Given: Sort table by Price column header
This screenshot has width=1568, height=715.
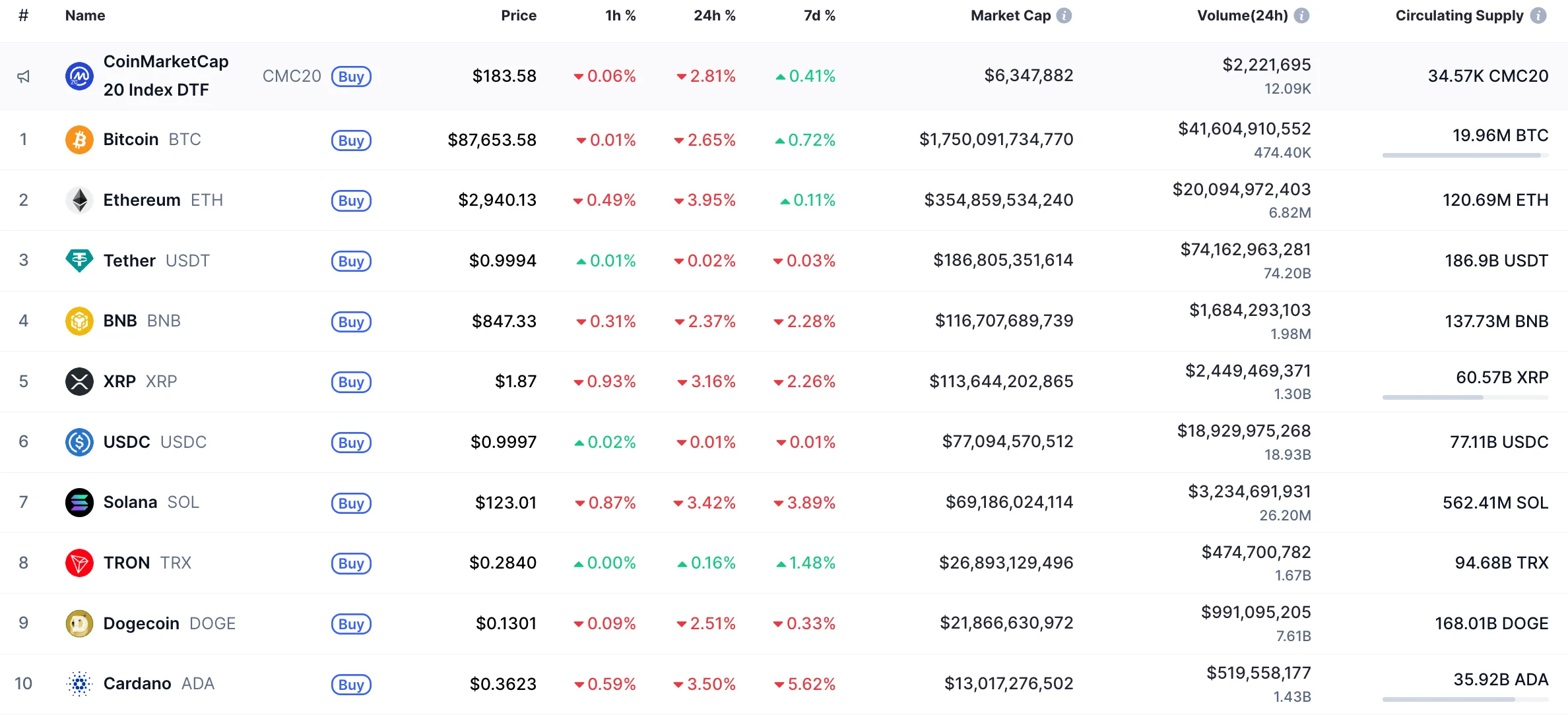Looking at the screenshot, I should [518, 16].
